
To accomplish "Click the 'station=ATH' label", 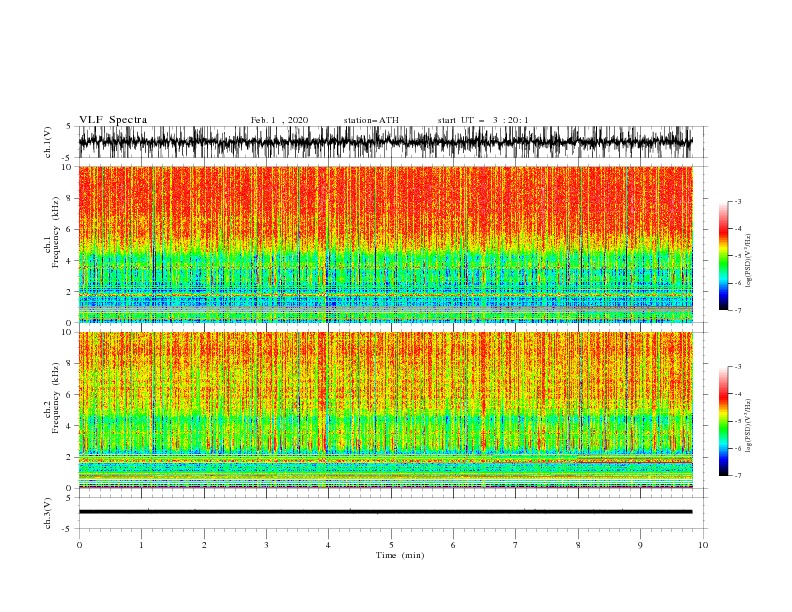I will (371, 120).
